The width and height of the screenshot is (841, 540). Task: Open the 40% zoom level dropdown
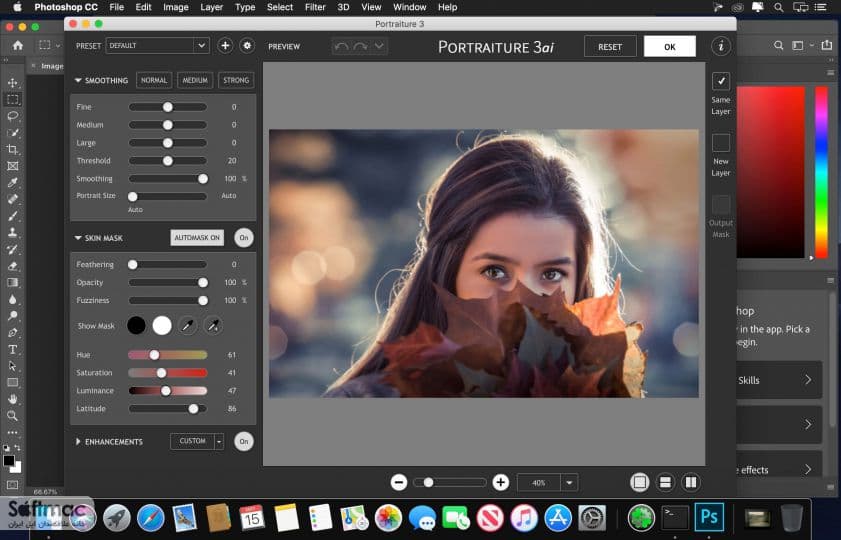click(569, 483)
